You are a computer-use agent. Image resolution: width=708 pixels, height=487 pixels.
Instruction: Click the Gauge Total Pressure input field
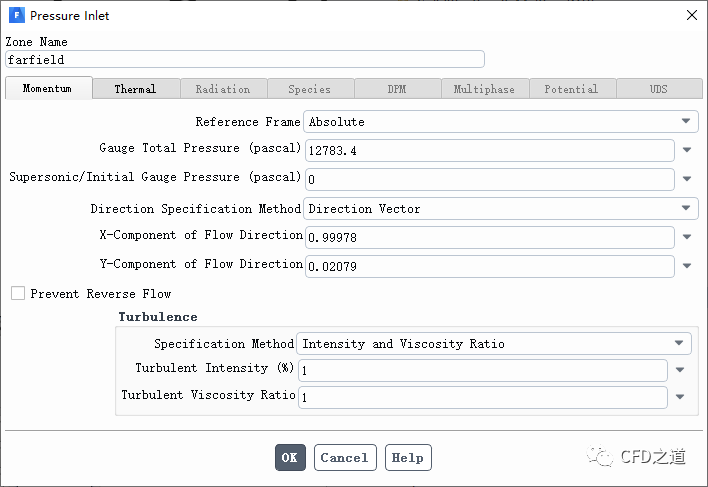pos(489,151)
